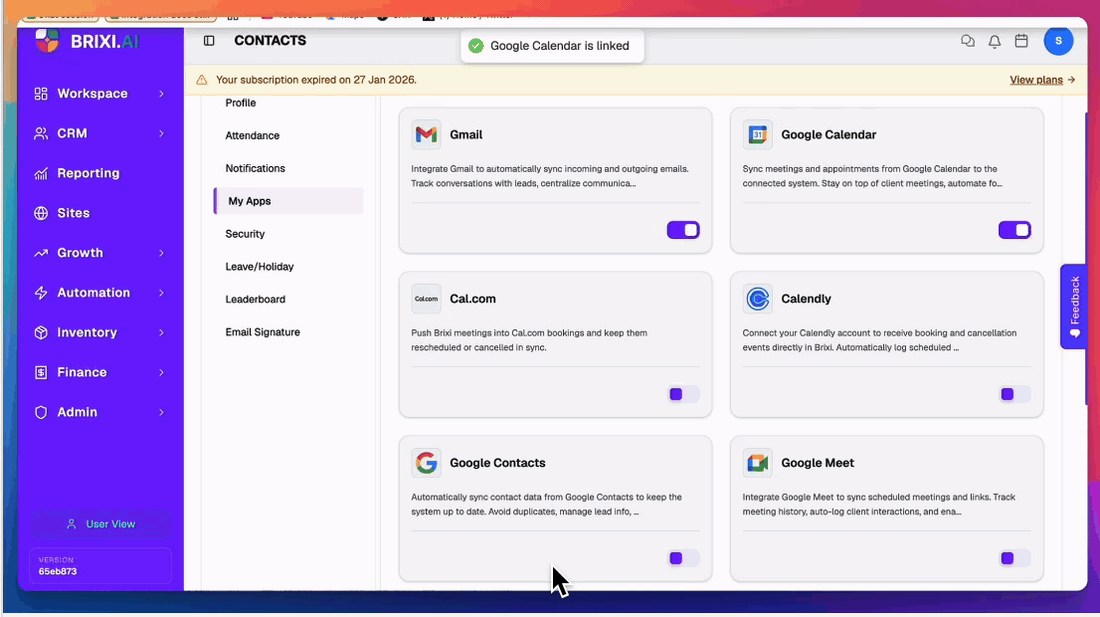Click the Google Calendar card title text
The image size is (1100, 617).
829,135
